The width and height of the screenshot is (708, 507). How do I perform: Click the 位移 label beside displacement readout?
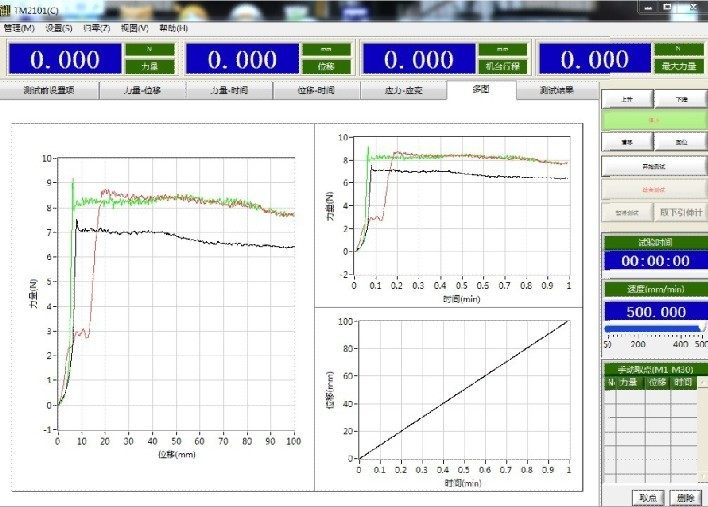coord(324,66)
